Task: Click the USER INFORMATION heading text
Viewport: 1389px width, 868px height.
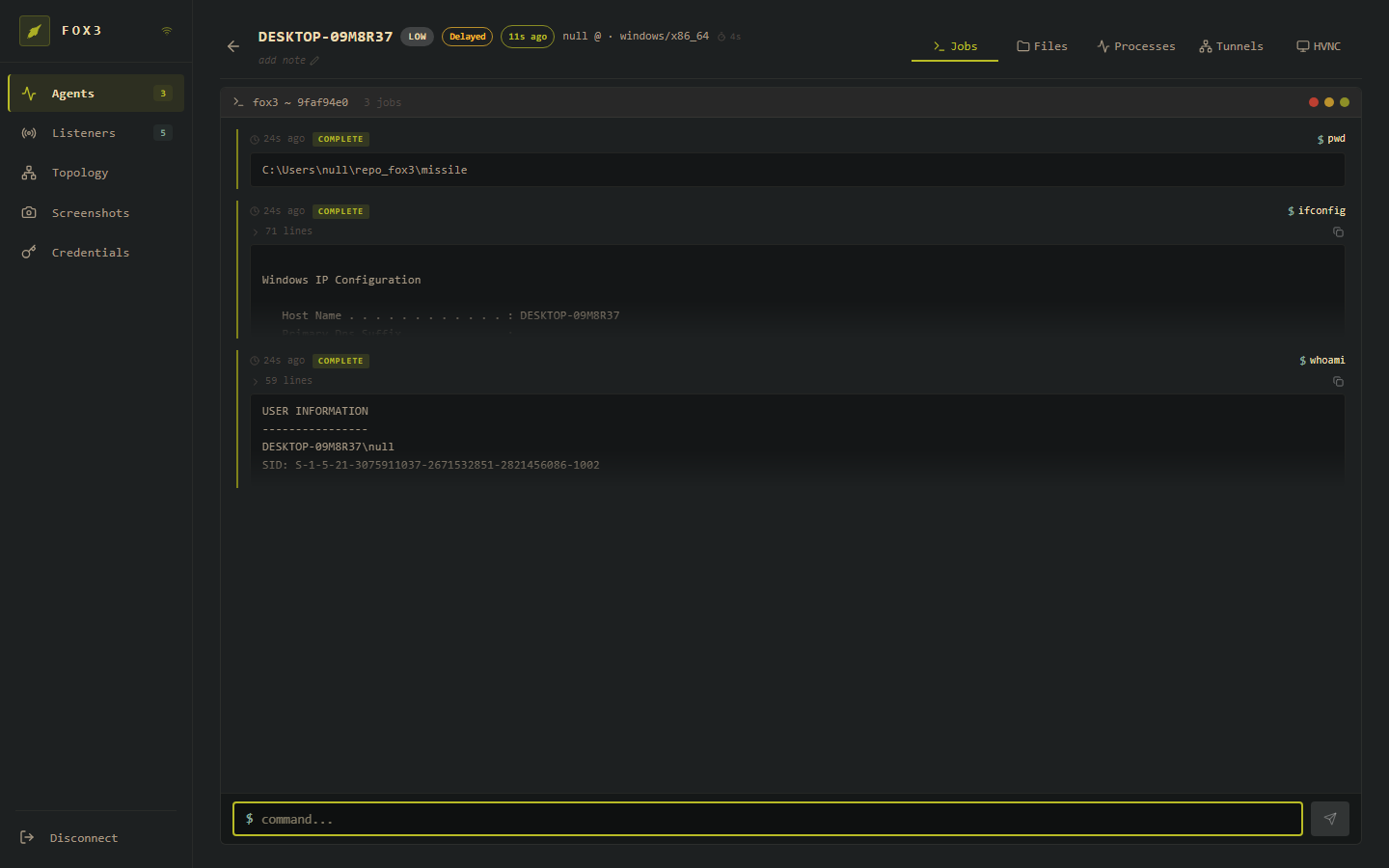Action: 315,411
